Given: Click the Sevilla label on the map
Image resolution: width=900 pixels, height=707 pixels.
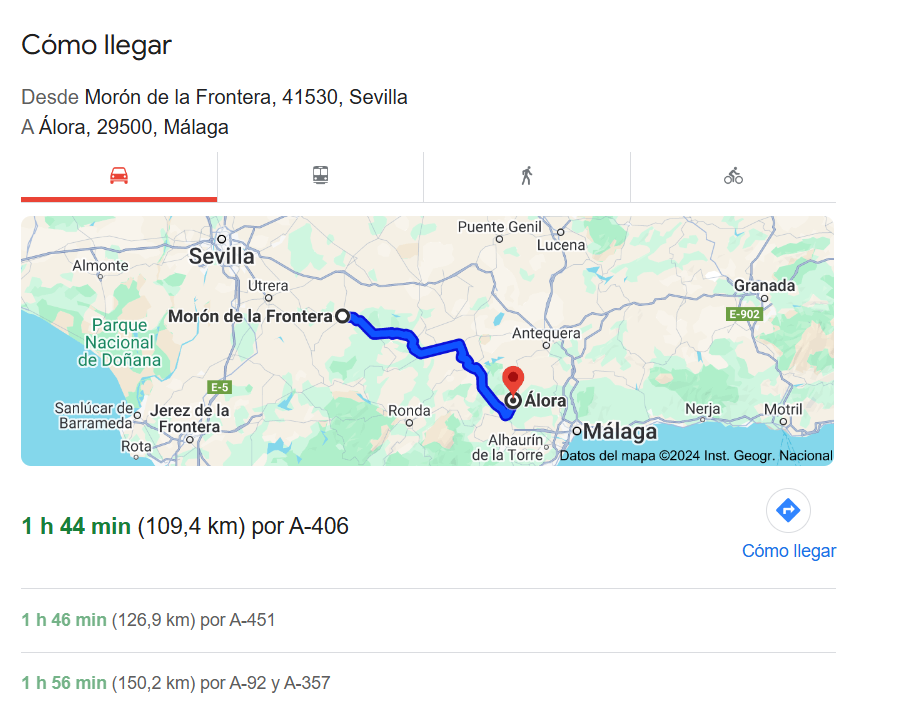Looking at the screenshot, I should coord(222,257).
